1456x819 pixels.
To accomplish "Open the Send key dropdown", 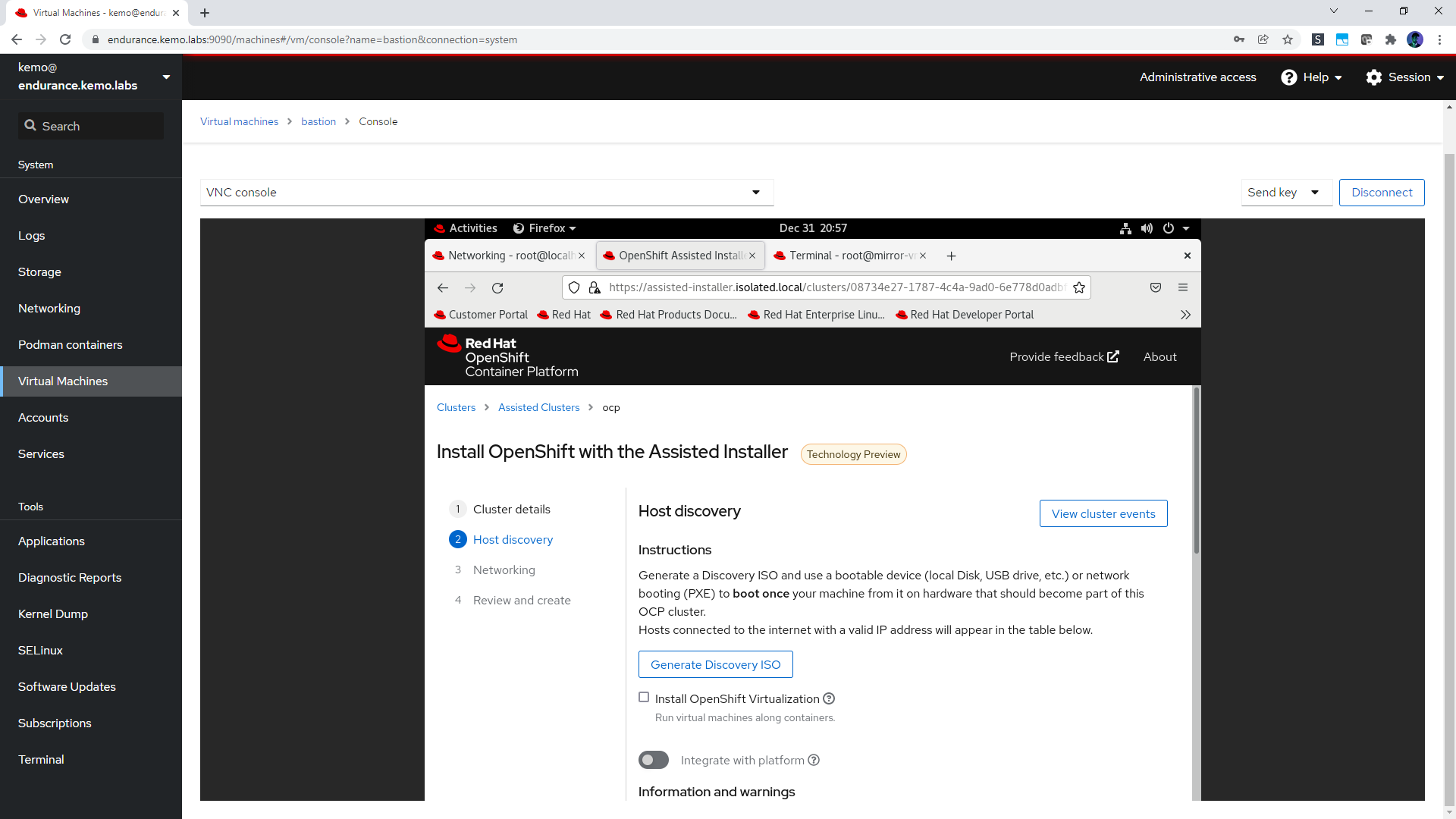I will [1286, 193].
